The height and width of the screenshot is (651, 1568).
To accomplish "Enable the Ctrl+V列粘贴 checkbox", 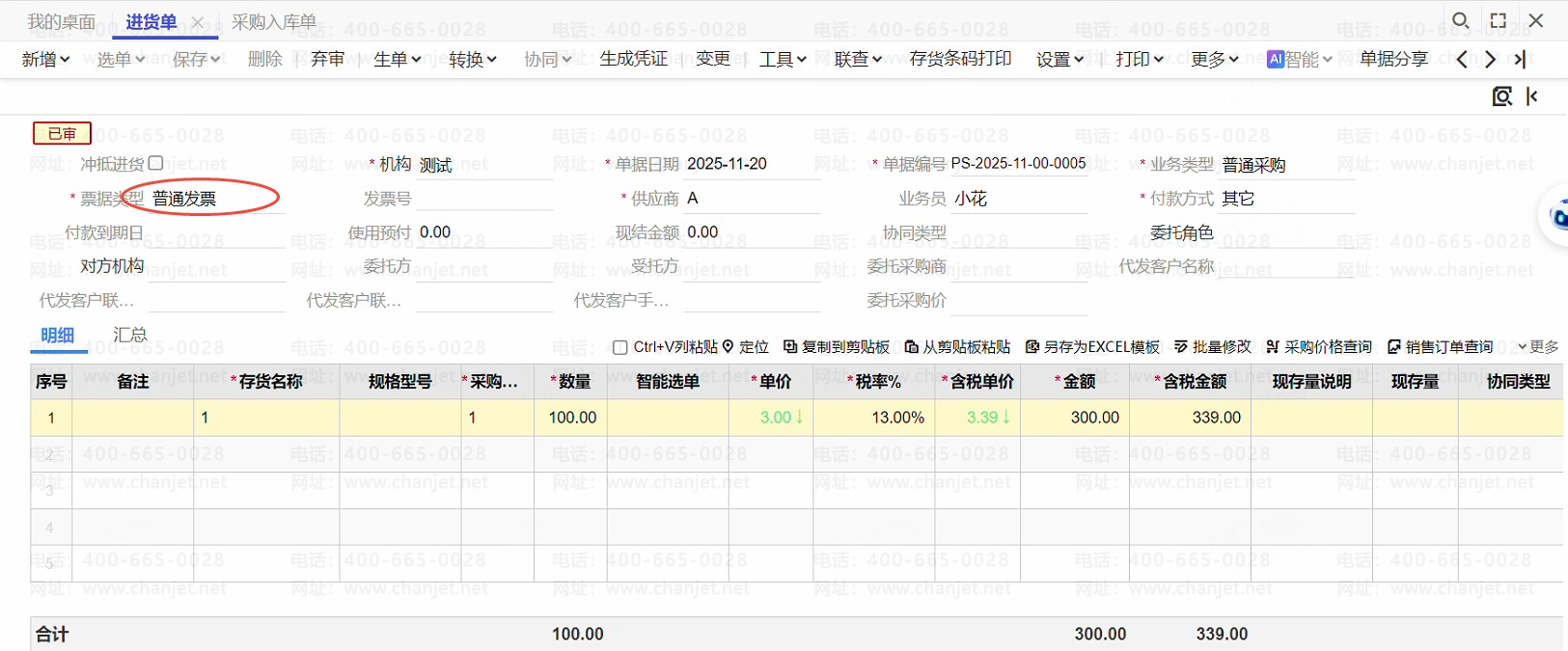I will tap(620, 348).
